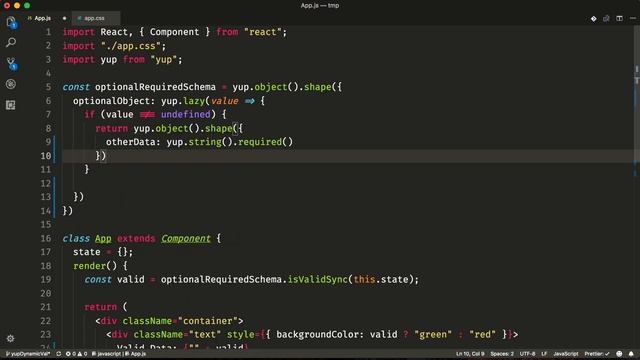Click the editor vertical scrollbar
The image size is (640, 360).
click(636, 94)
